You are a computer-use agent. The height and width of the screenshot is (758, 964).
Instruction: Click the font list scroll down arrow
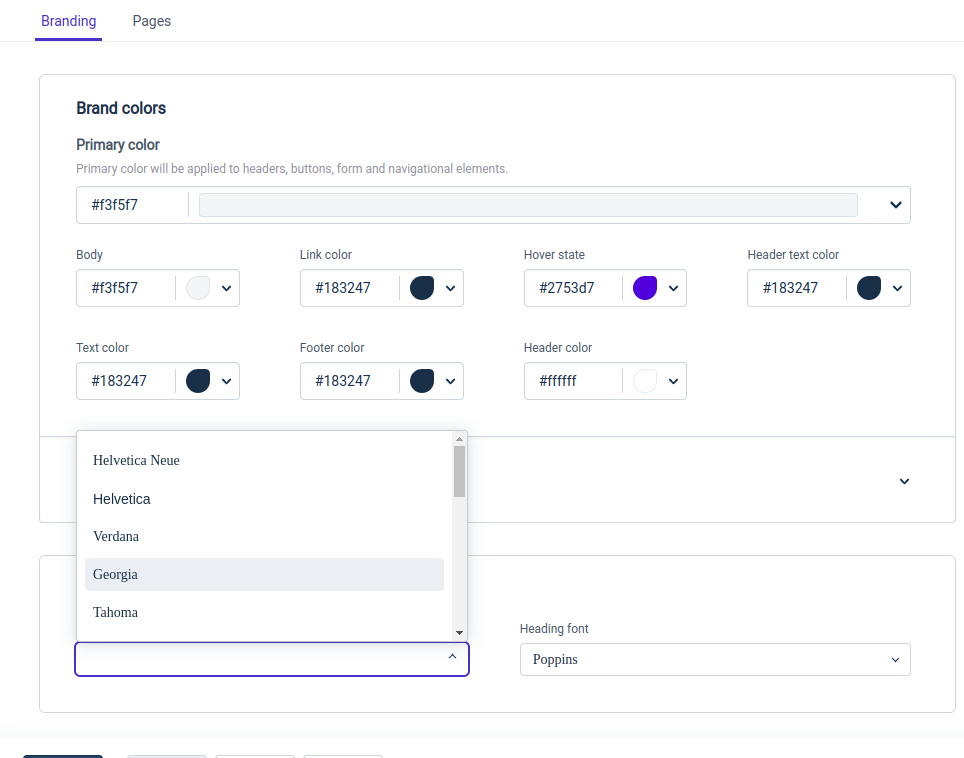[459, 633]
